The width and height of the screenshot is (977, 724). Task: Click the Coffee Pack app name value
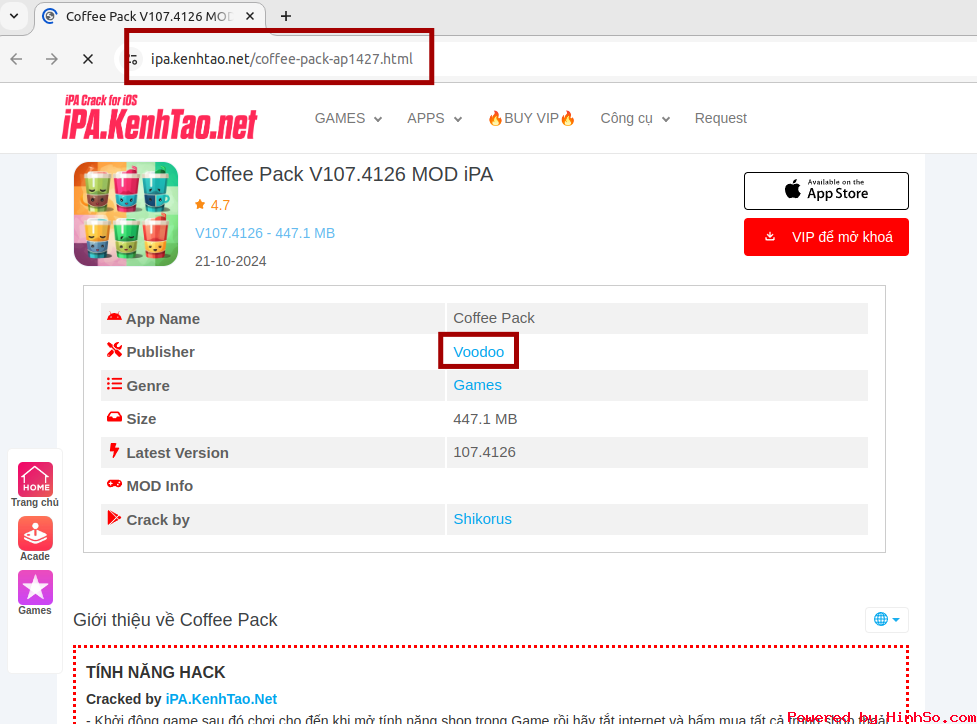click(x=493, y=318)
